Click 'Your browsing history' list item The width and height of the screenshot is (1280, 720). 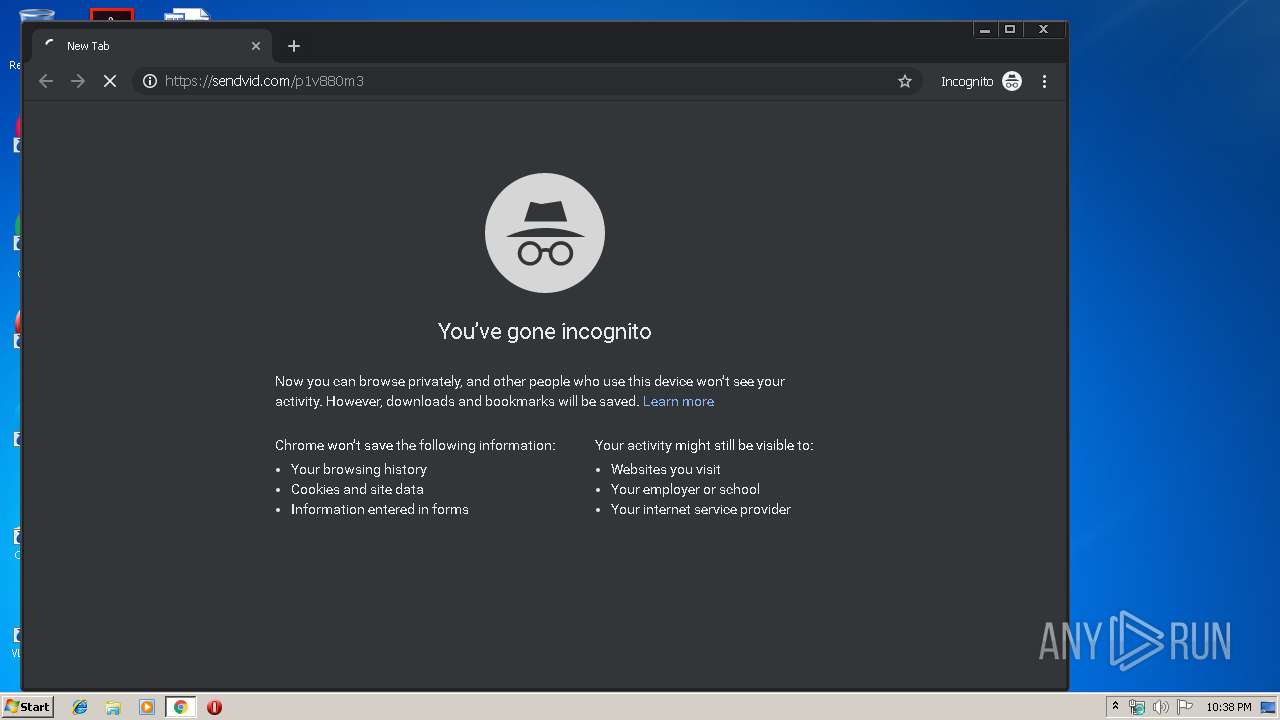pos(359,469)
